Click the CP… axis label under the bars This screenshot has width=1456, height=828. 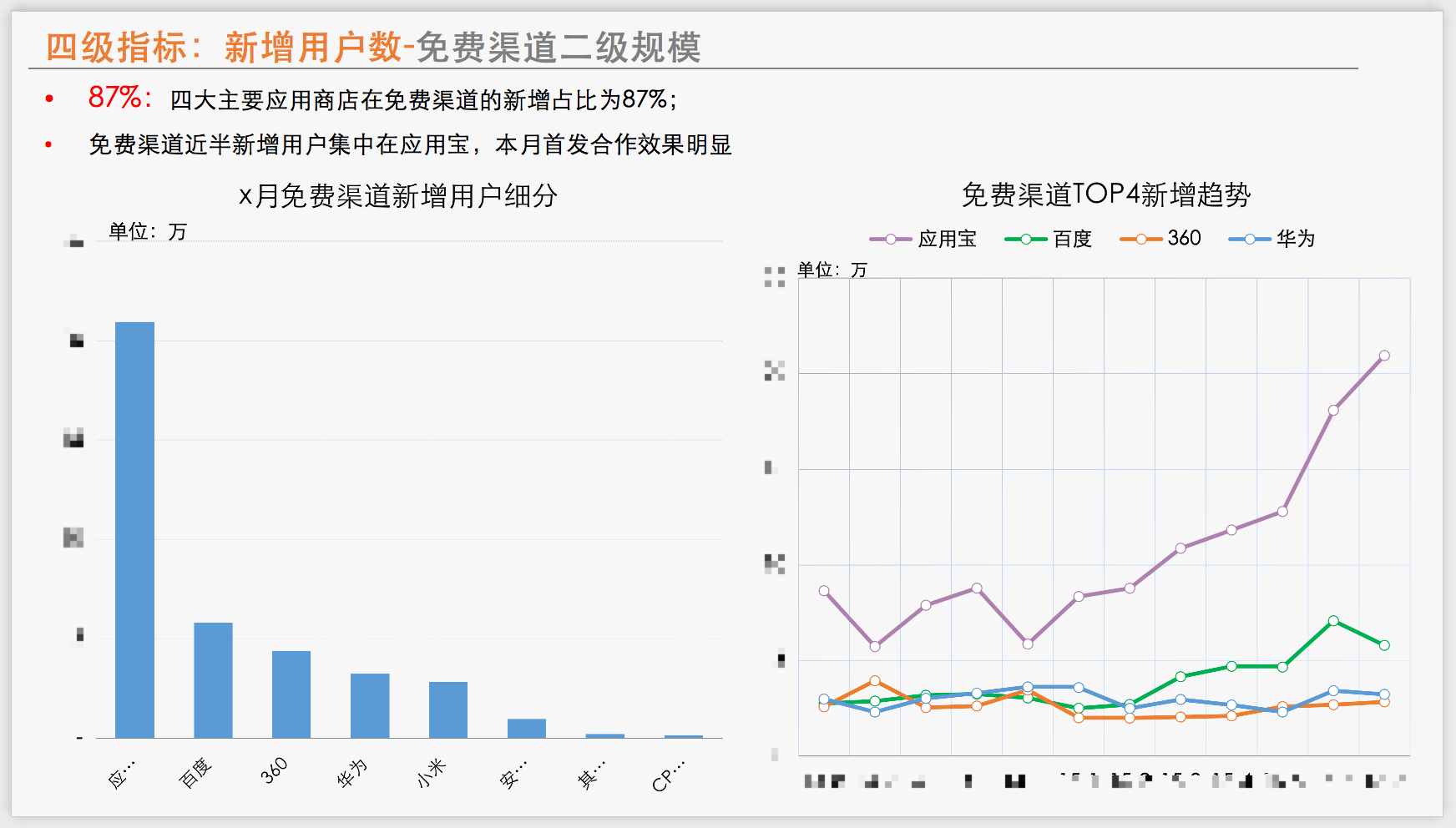[x=668, y=775]
